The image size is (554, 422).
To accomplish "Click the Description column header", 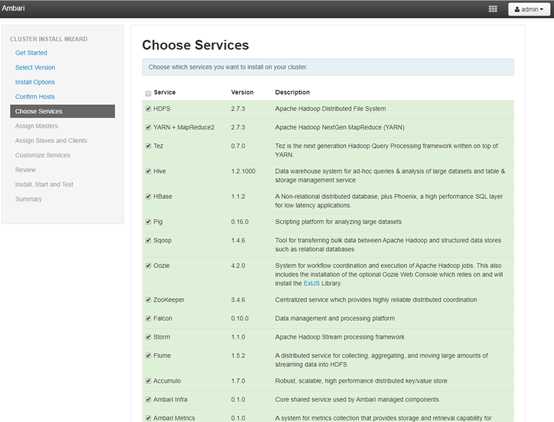I will coord(292,92).
